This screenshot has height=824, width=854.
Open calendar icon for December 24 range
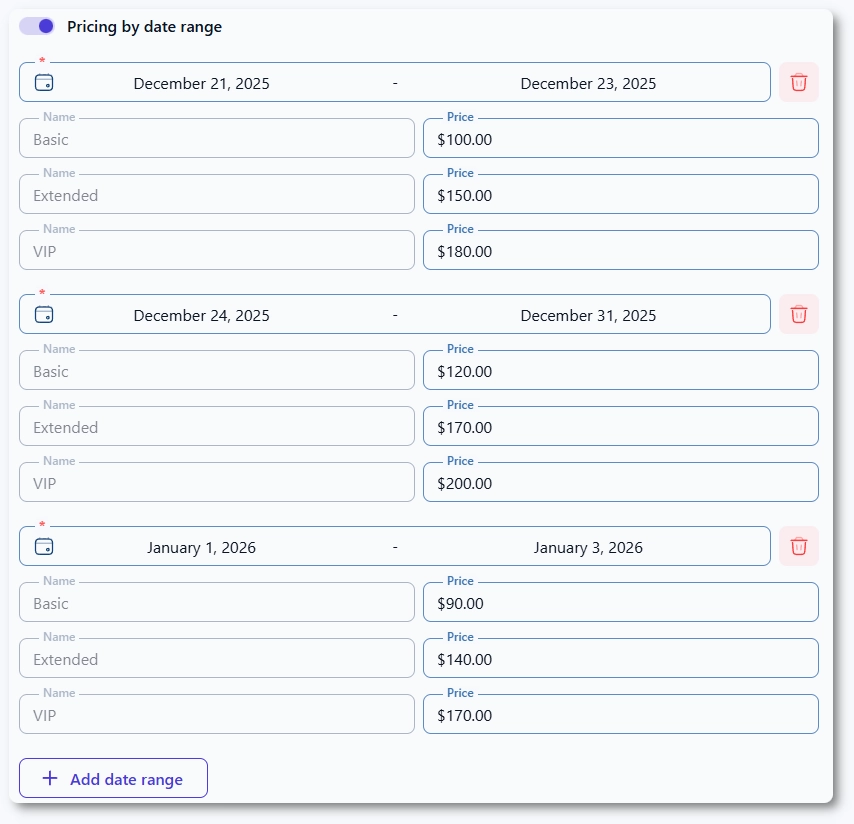[x=44, y=315]
